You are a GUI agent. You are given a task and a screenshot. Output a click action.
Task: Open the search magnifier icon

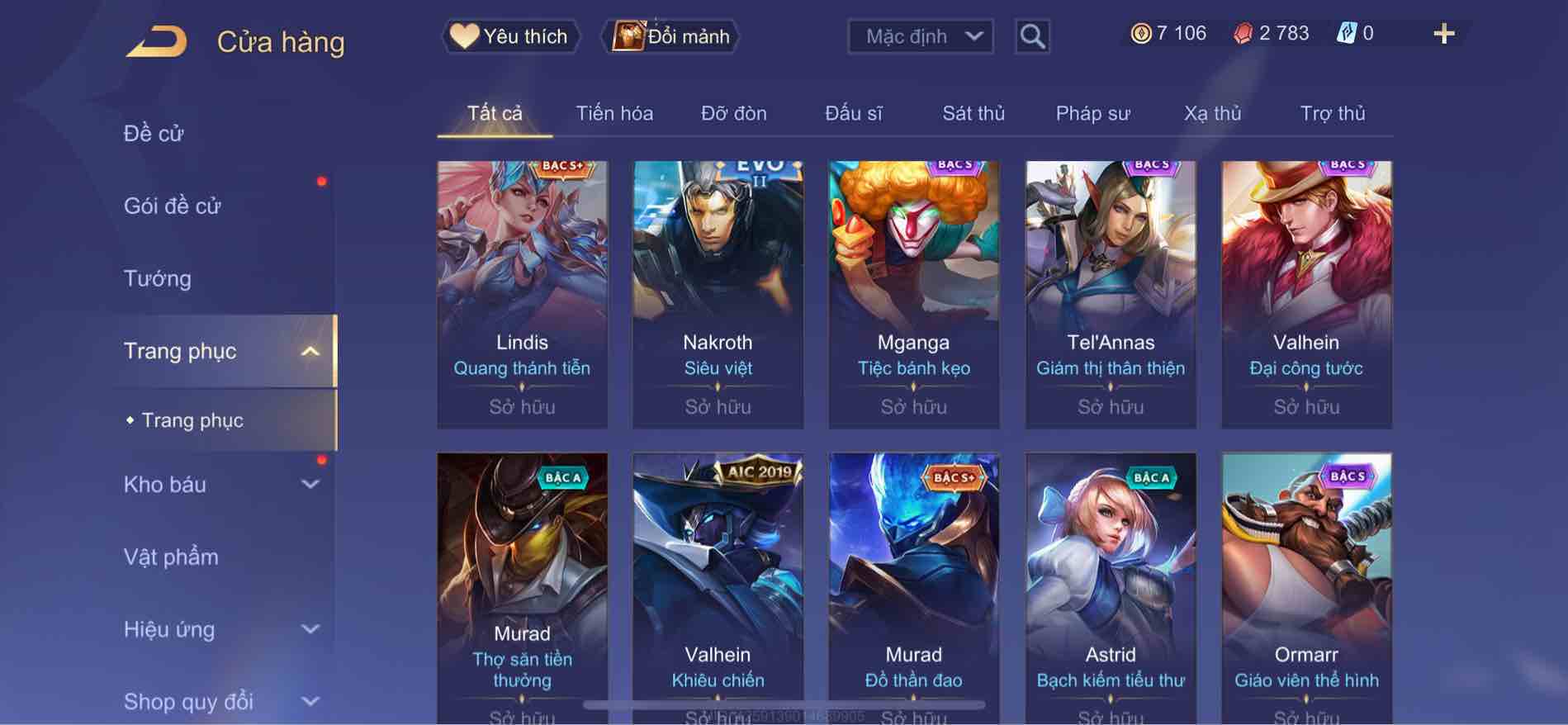[x=1032, y=36]
